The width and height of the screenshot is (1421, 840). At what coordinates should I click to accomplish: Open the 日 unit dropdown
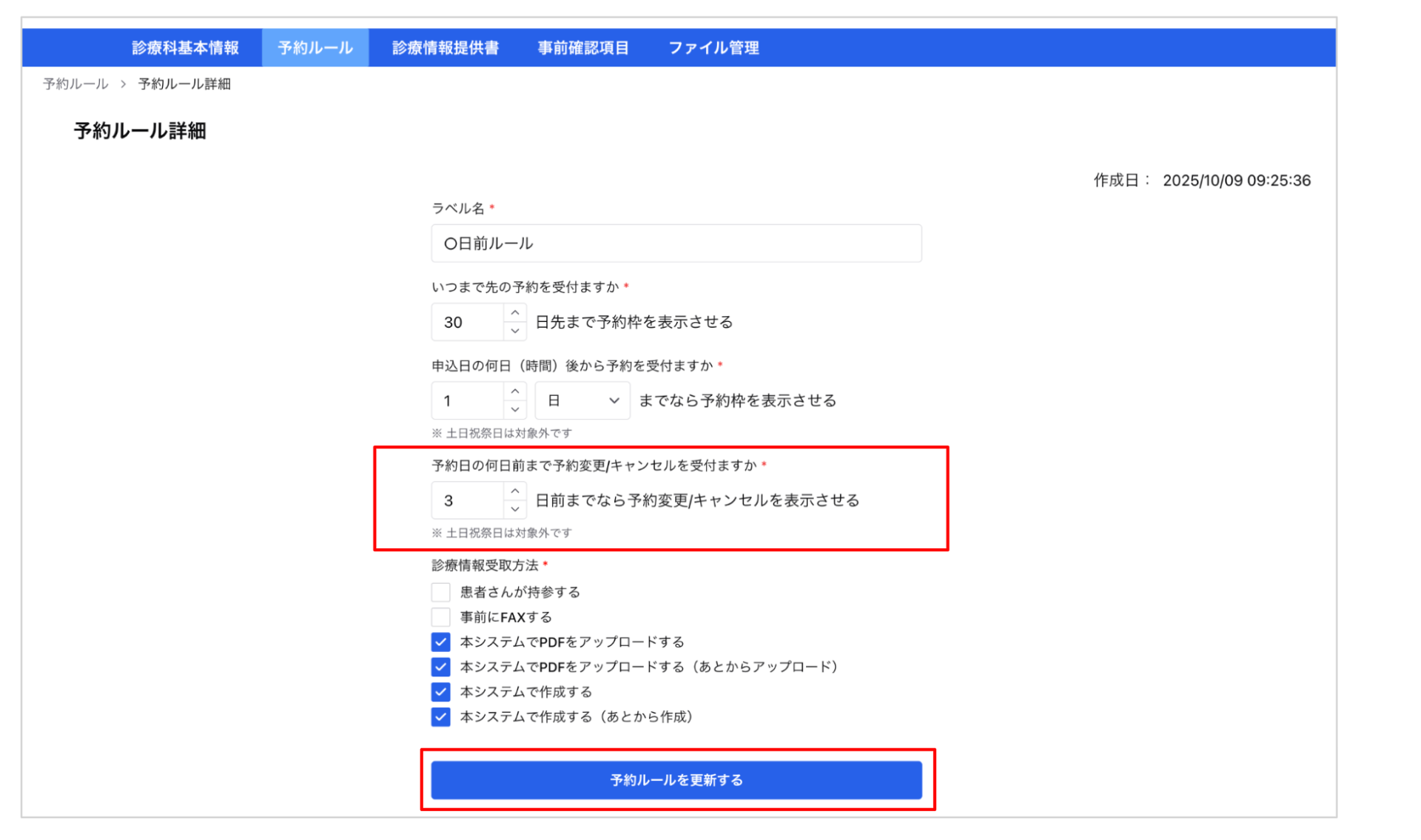click(582, 400)
